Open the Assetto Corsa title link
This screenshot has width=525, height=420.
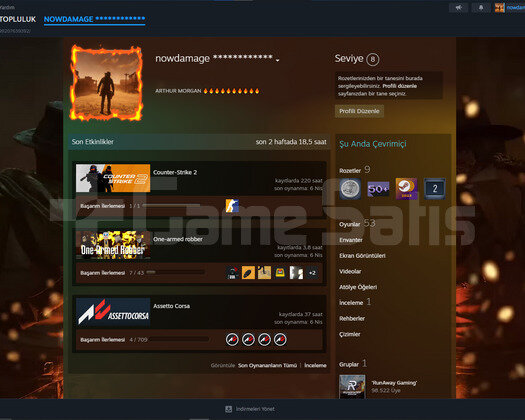tap(171, 306)
